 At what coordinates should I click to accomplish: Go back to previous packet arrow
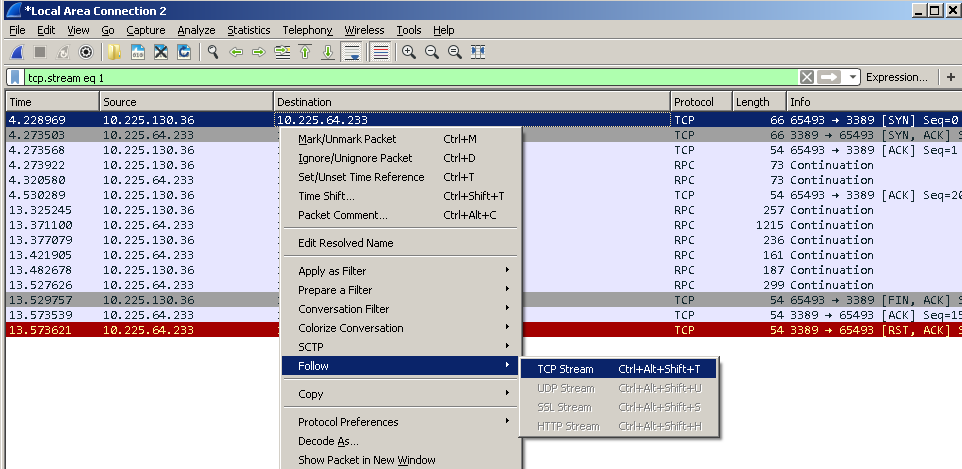[236, 52]
